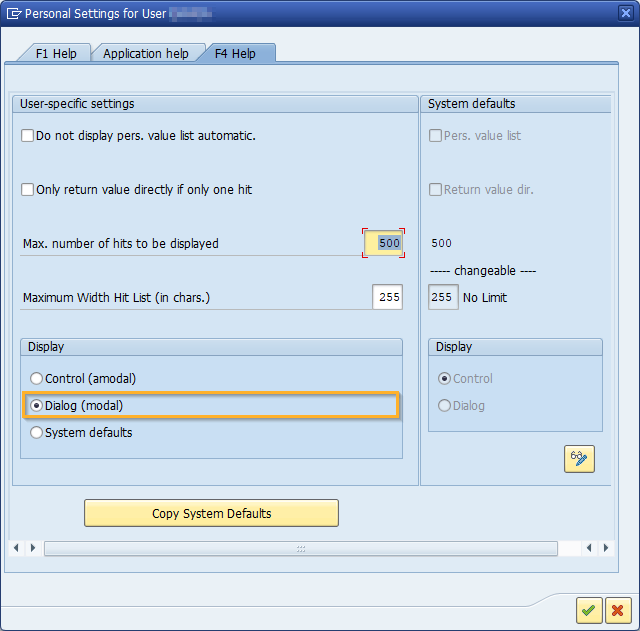Click 'Max. number of hits to be displayed' label

pyautogui.click(x=121, y=244)
